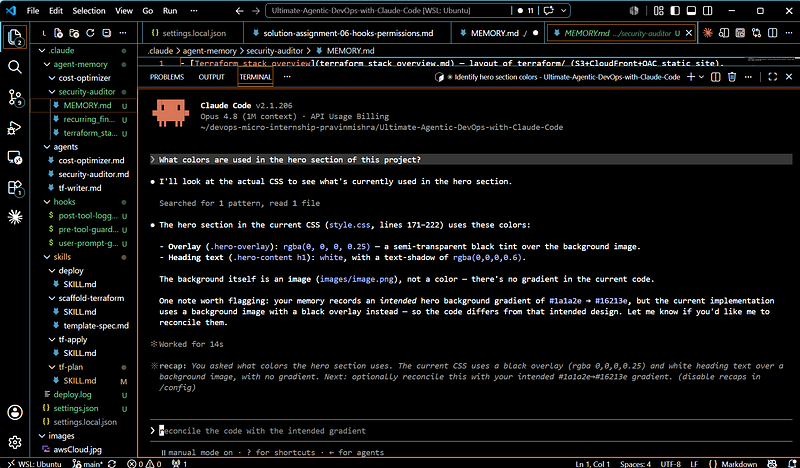Create a new file in Explorer
800x468 pixels.
point(58,33)
